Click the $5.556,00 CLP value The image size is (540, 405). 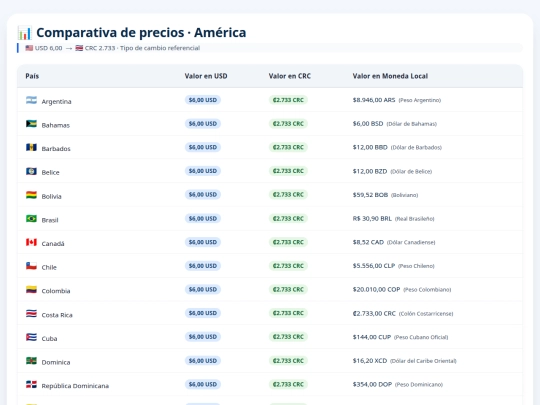[374, 266]
